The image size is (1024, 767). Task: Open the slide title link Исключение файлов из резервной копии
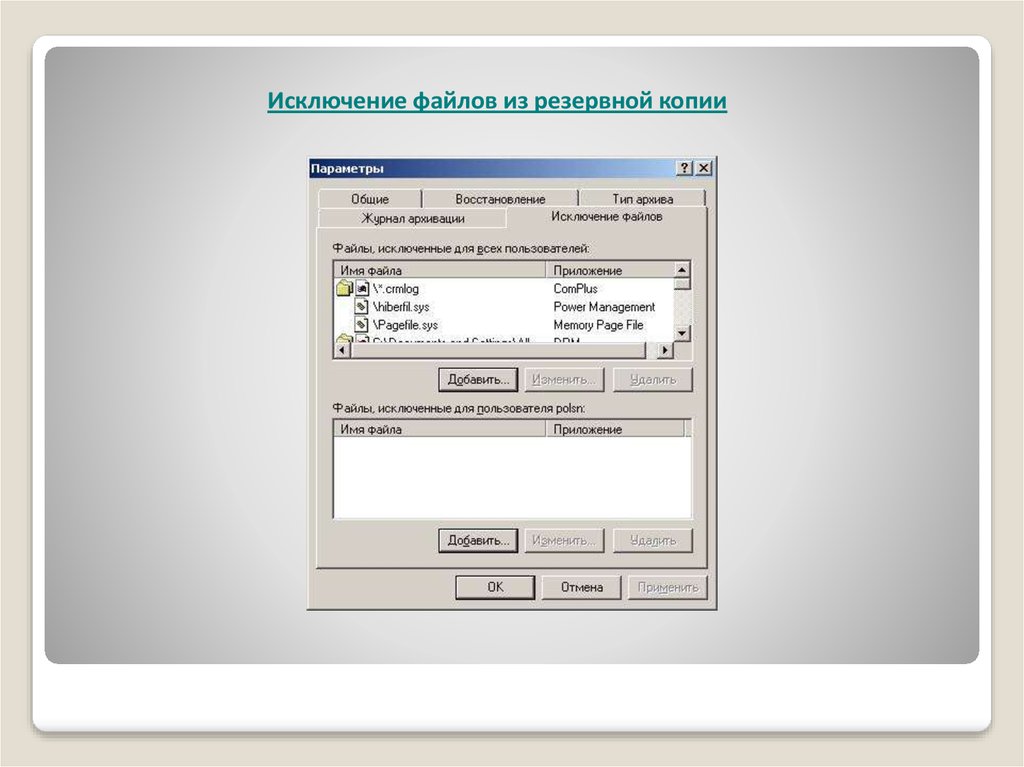(x=497, y=102)
